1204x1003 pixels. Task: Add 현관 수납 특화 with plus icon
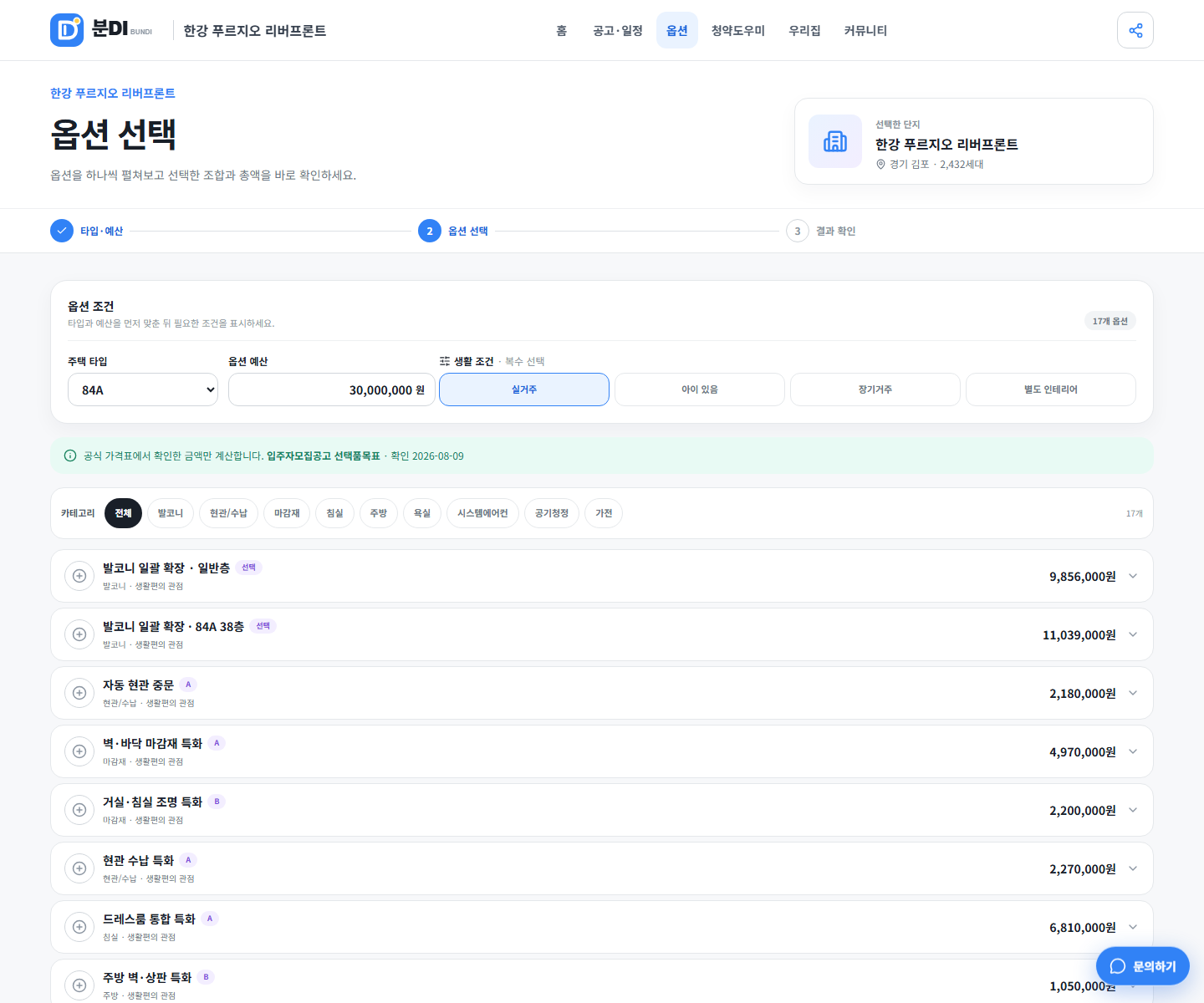tap(79, 868)
